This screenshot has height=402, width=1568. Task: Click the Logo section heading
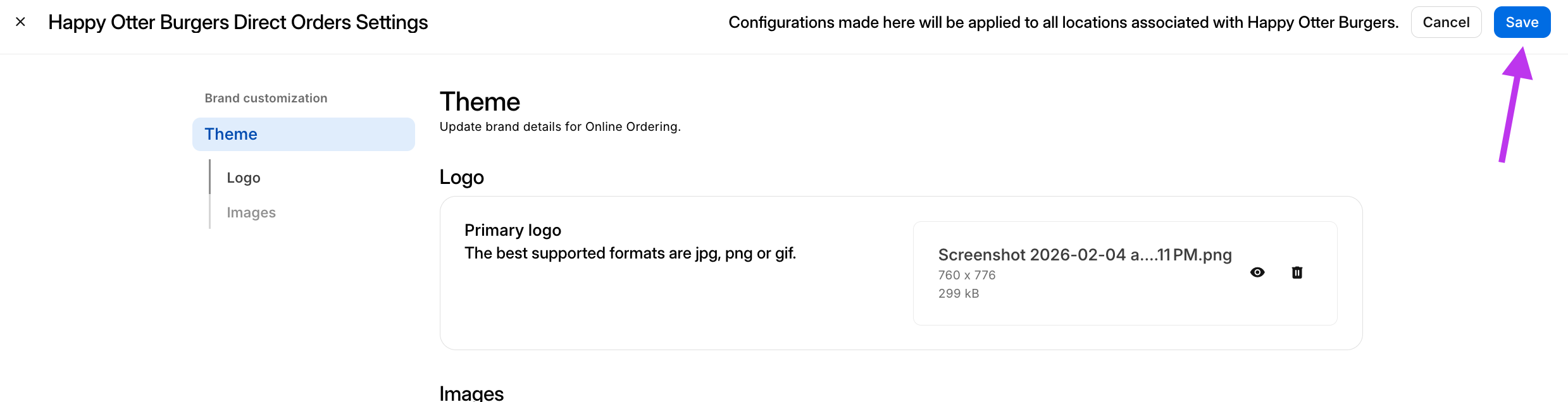point(461,177)
